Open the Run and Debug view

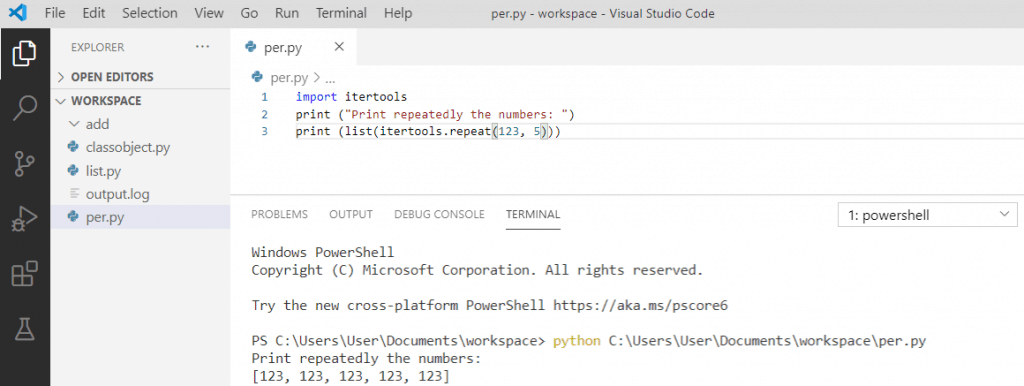pyautogui.click(x=24, y=219)
